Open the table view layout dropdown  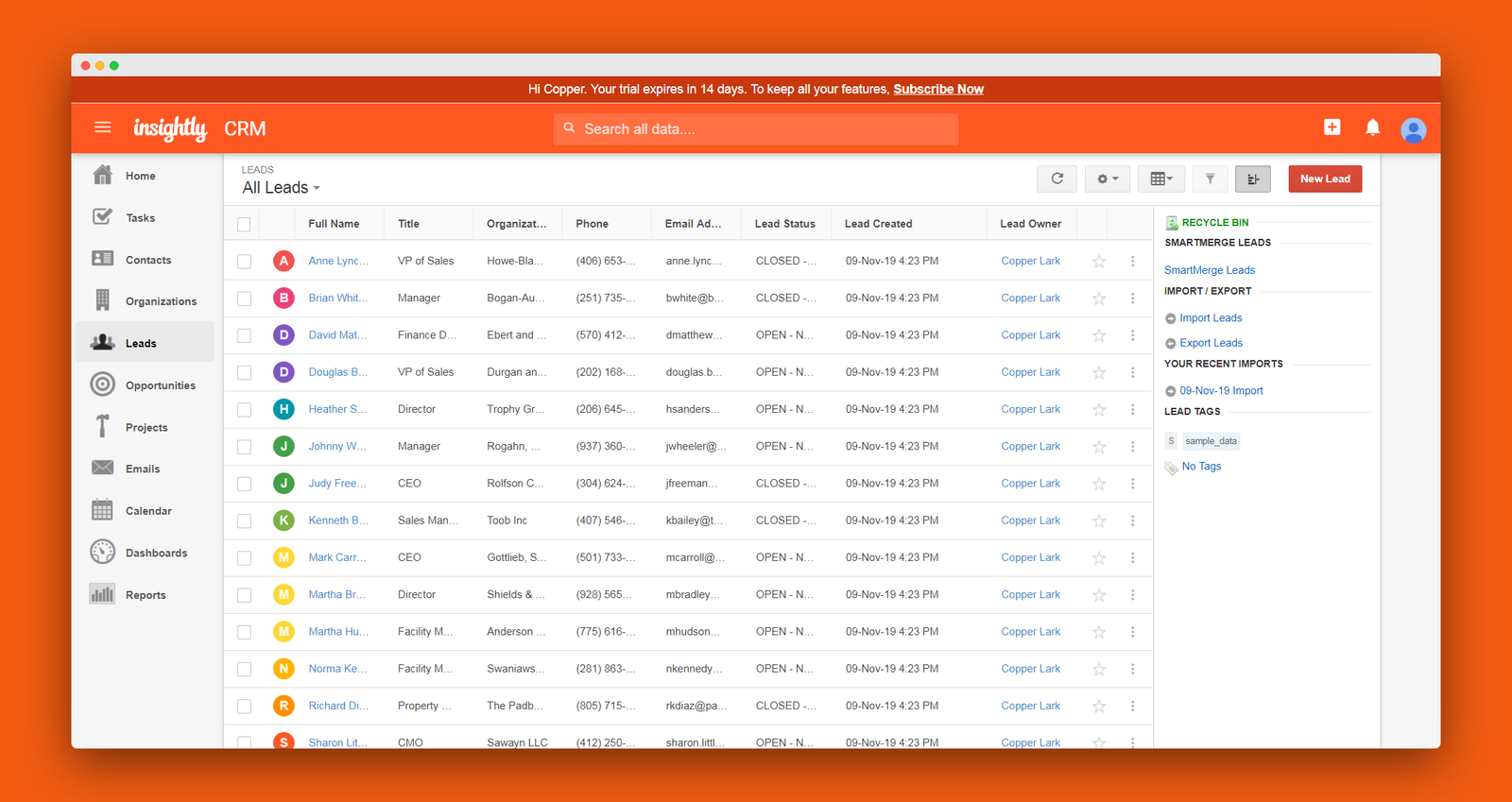[x=1161, y=179]
